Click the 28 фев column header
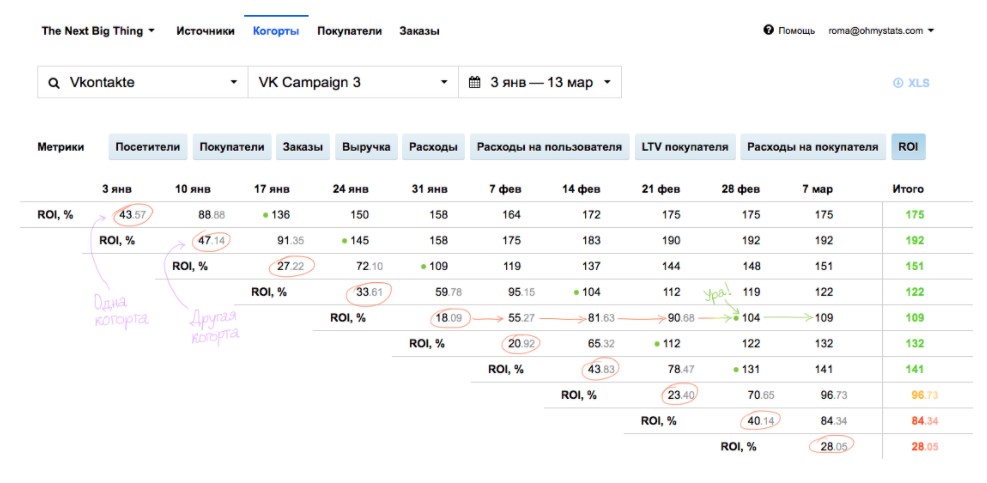987x483 pixels. point(741,189)
